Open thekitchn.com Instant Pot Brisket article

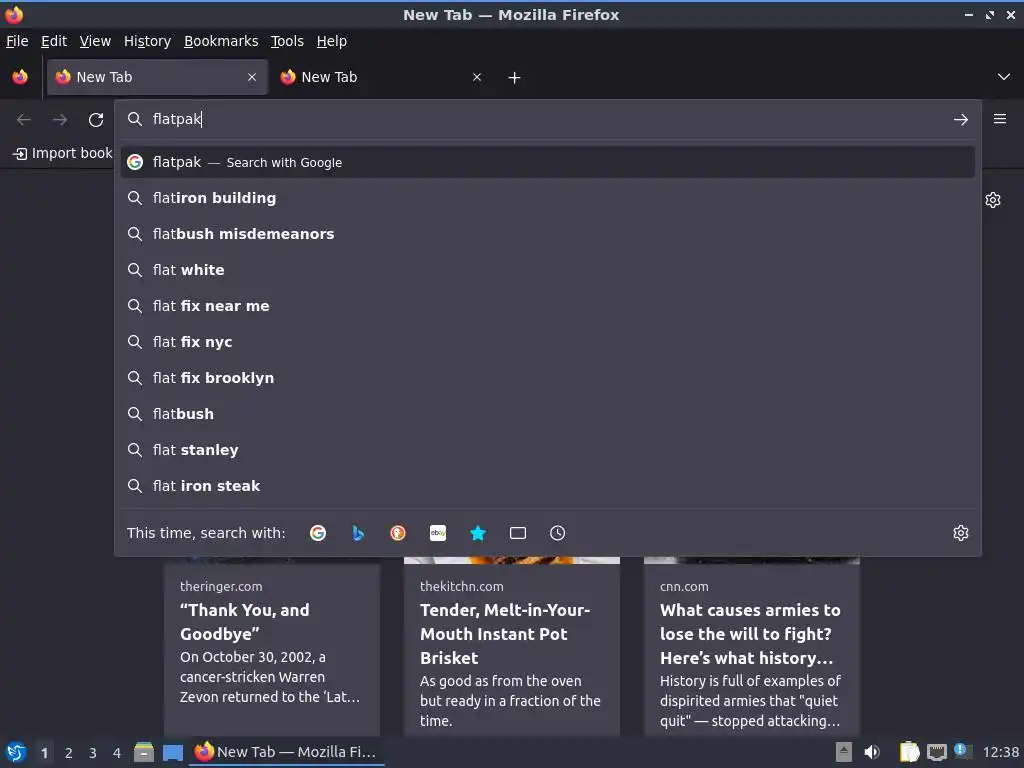pos(512,647)
